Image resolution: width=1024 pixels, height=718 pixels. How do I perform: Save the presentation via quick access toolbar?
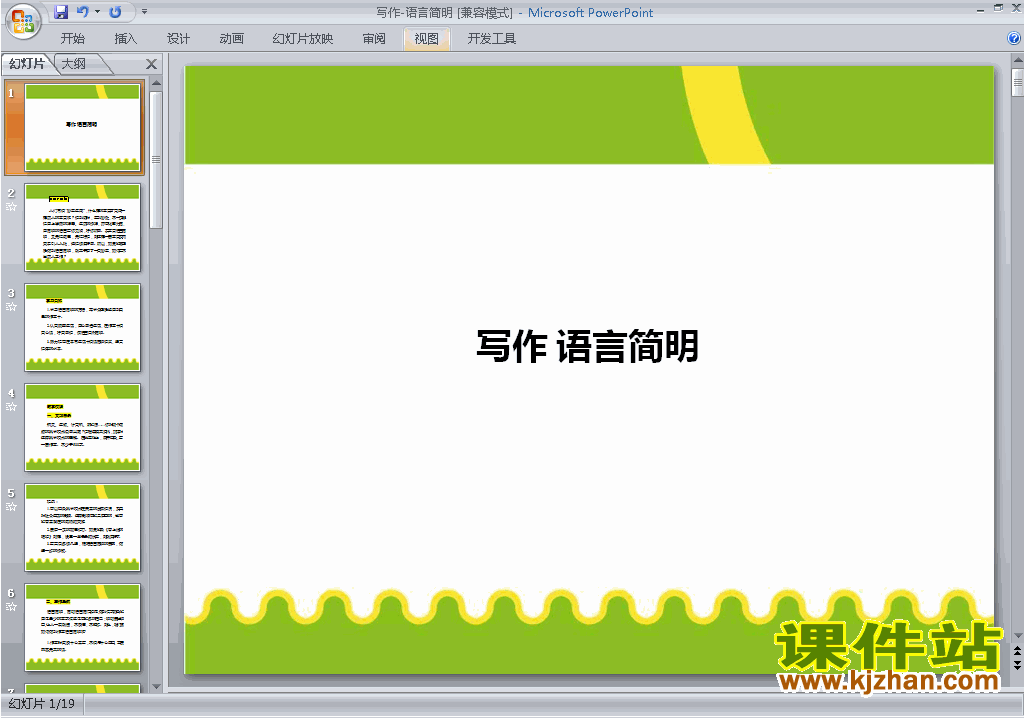(x=61, y=12)
